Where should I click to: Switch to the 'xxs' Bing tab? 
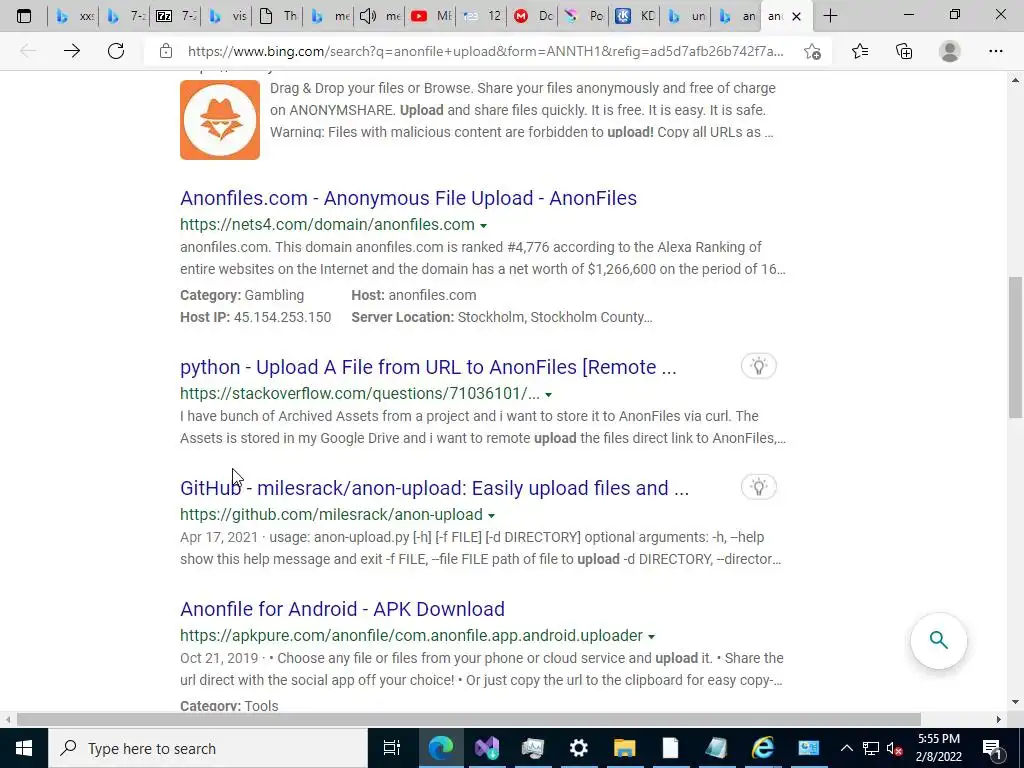pyautogui.click(x=74, y=16)
